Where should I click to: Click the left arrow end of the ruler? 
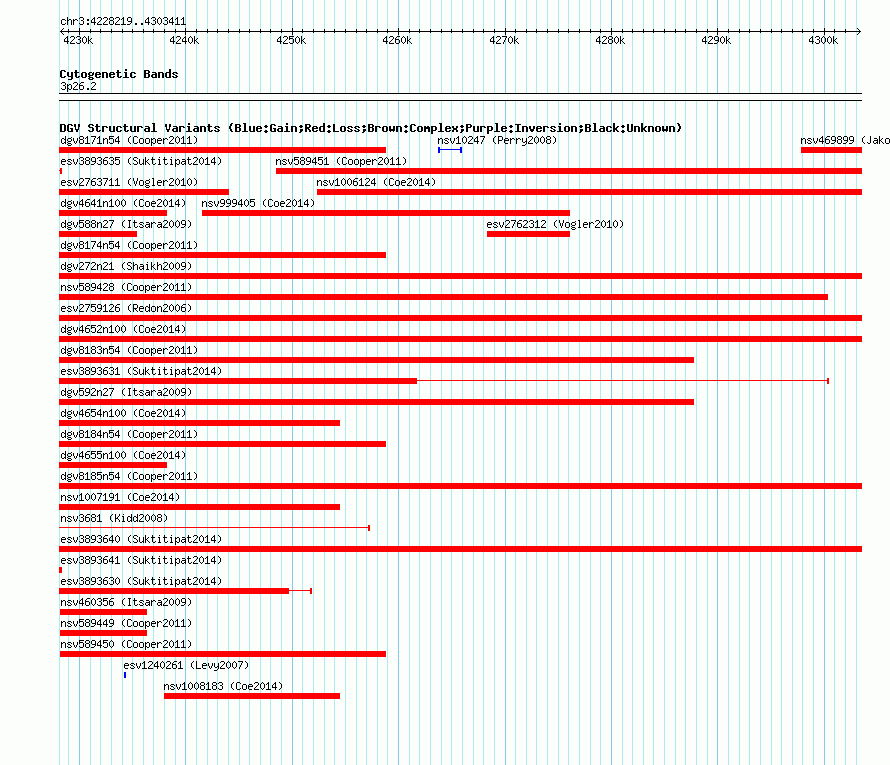pyautogui.click(x=62, y=31)
